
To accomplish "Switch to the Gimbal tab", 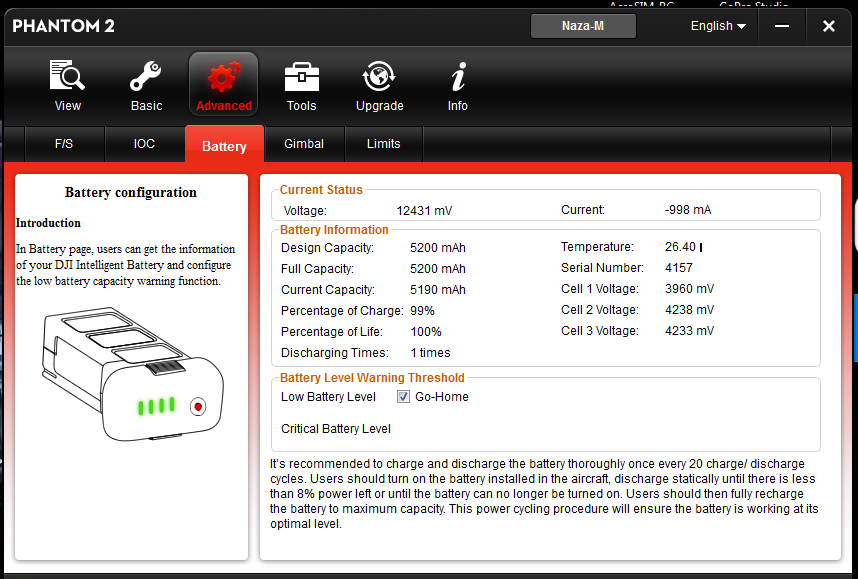I will point(304,144).
